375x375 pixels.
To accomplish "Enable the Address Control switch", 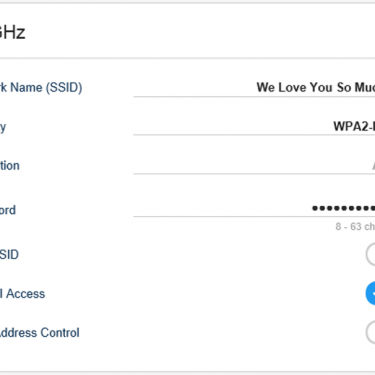I will tap(370, 332).
